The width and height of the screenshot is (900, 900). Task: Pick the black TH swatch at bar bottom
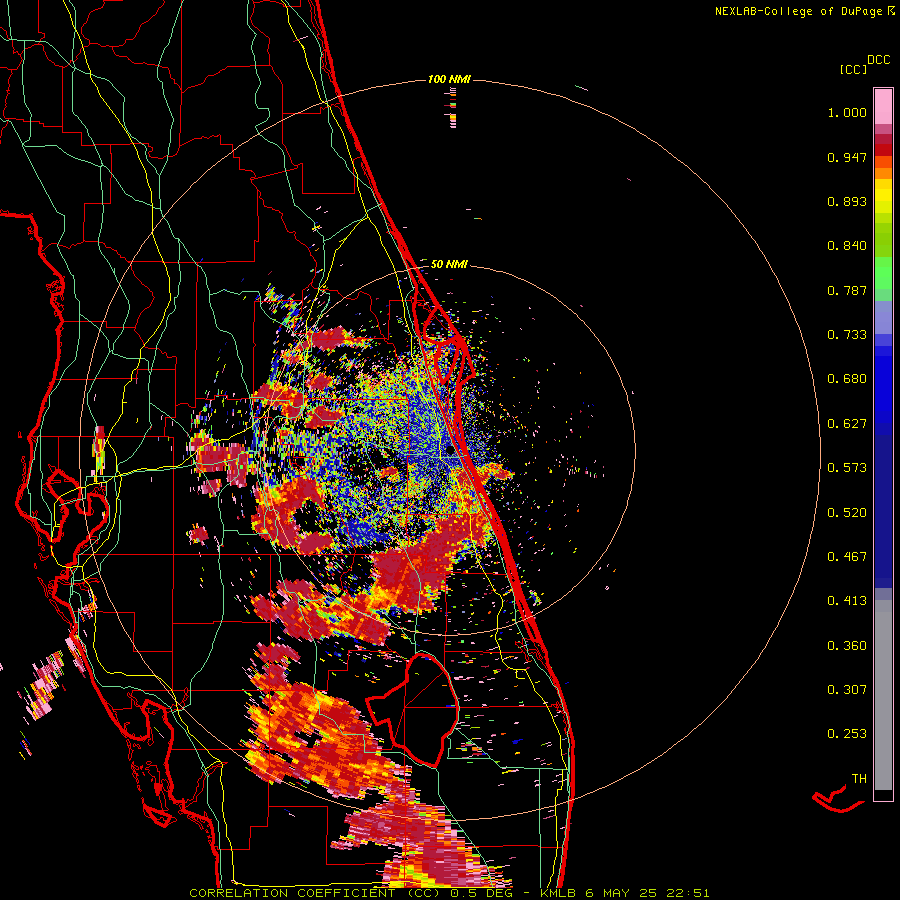[883, 795]
